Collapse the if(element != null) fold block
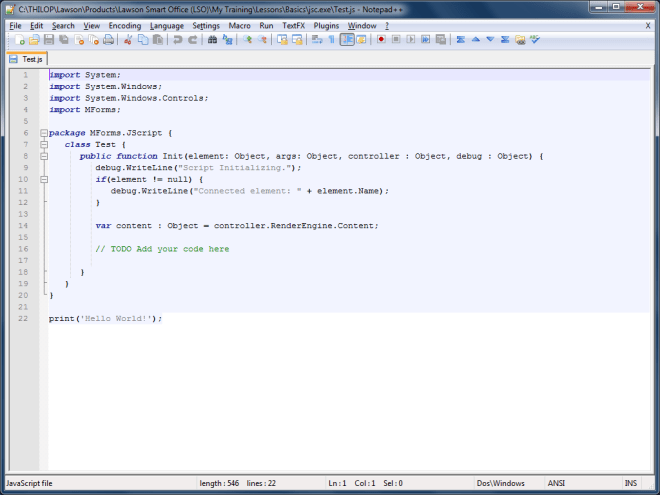Image resolution: width=660 pixels, height=495 pixels. [x=43, y=180]
